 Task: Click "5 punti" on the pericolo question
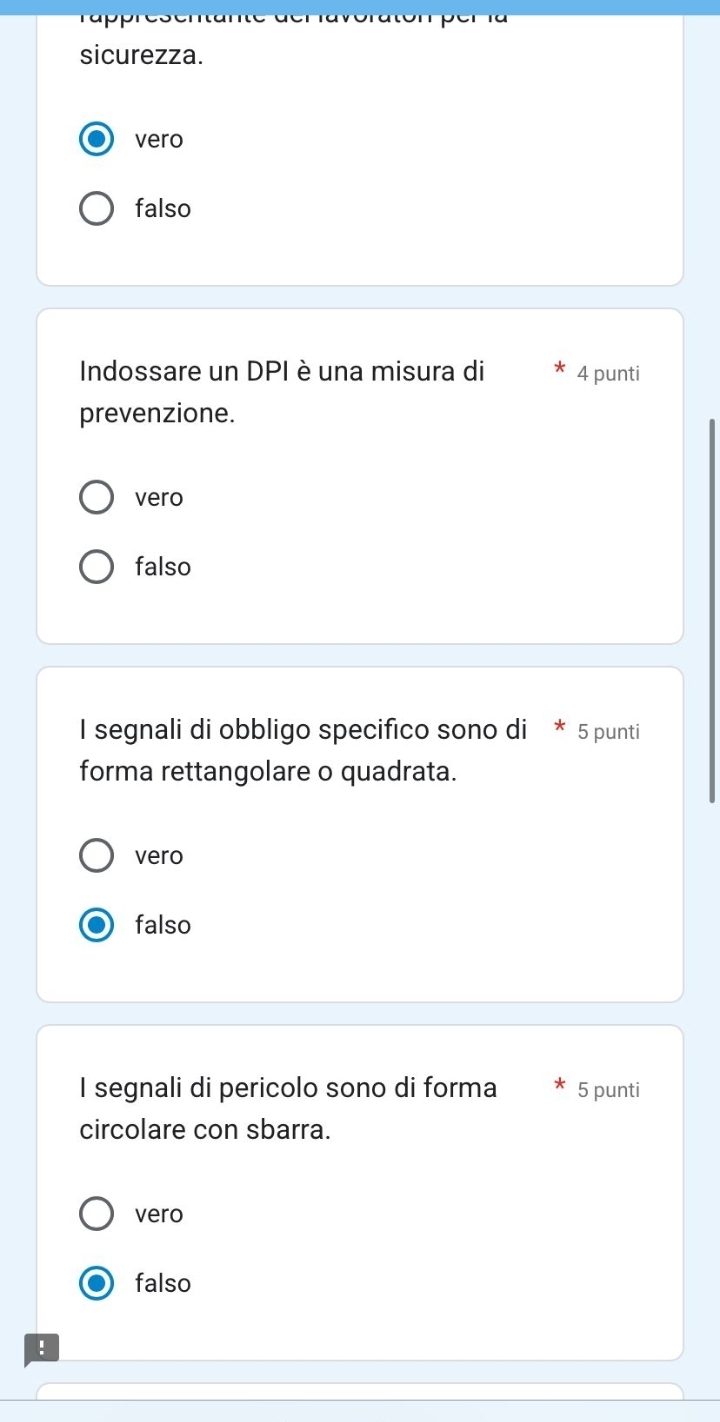[x=608, y=1090]
